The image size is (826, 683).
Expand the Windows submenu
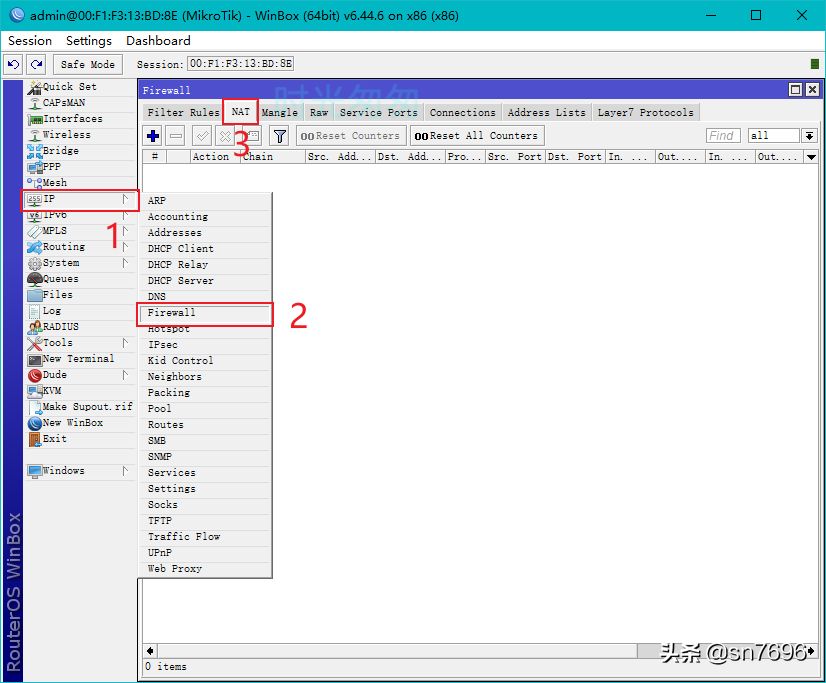coord(80,471)
